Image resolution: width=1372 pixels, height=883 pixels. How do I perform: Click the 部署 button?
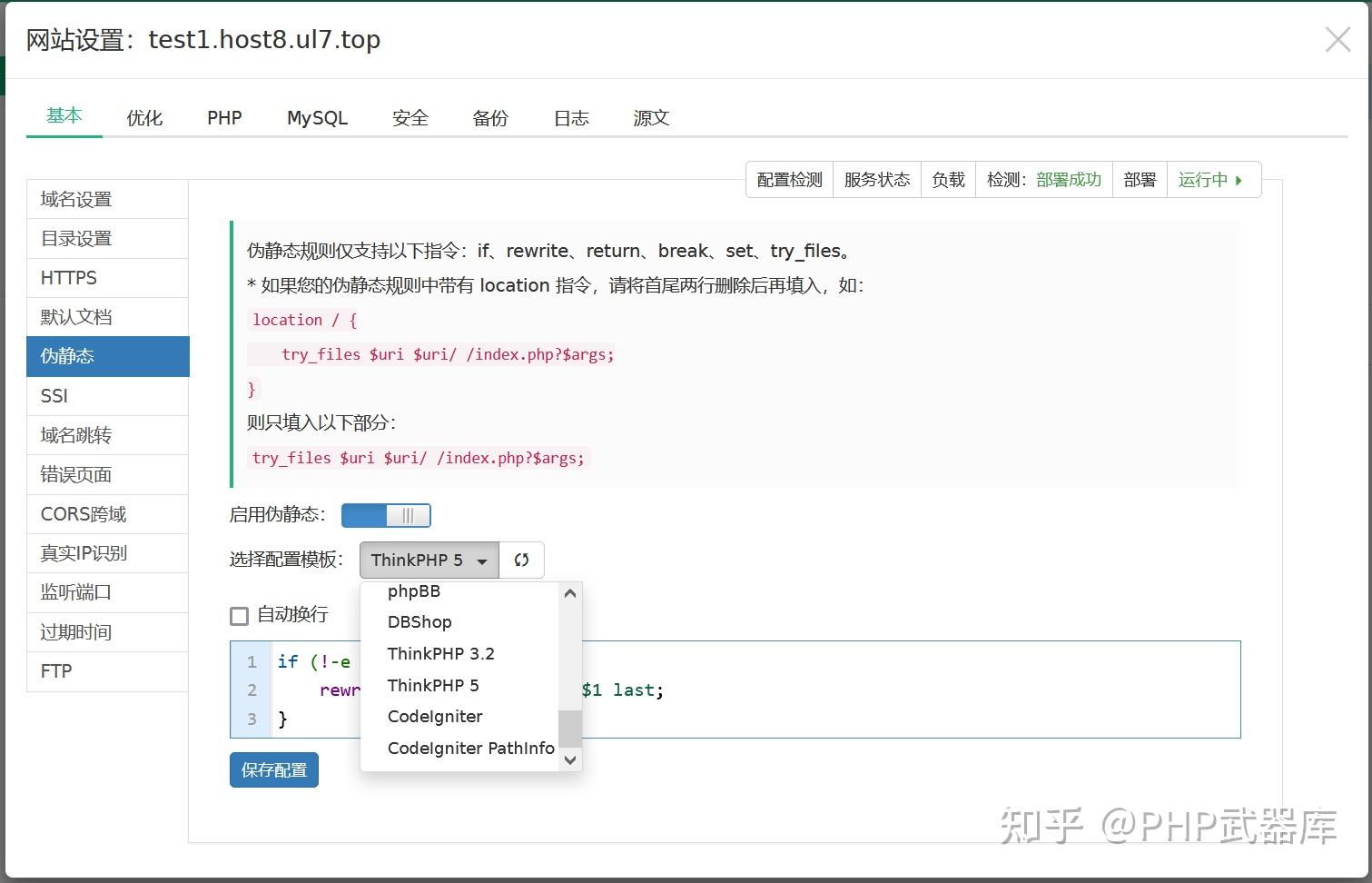[x=1140, y=179]
